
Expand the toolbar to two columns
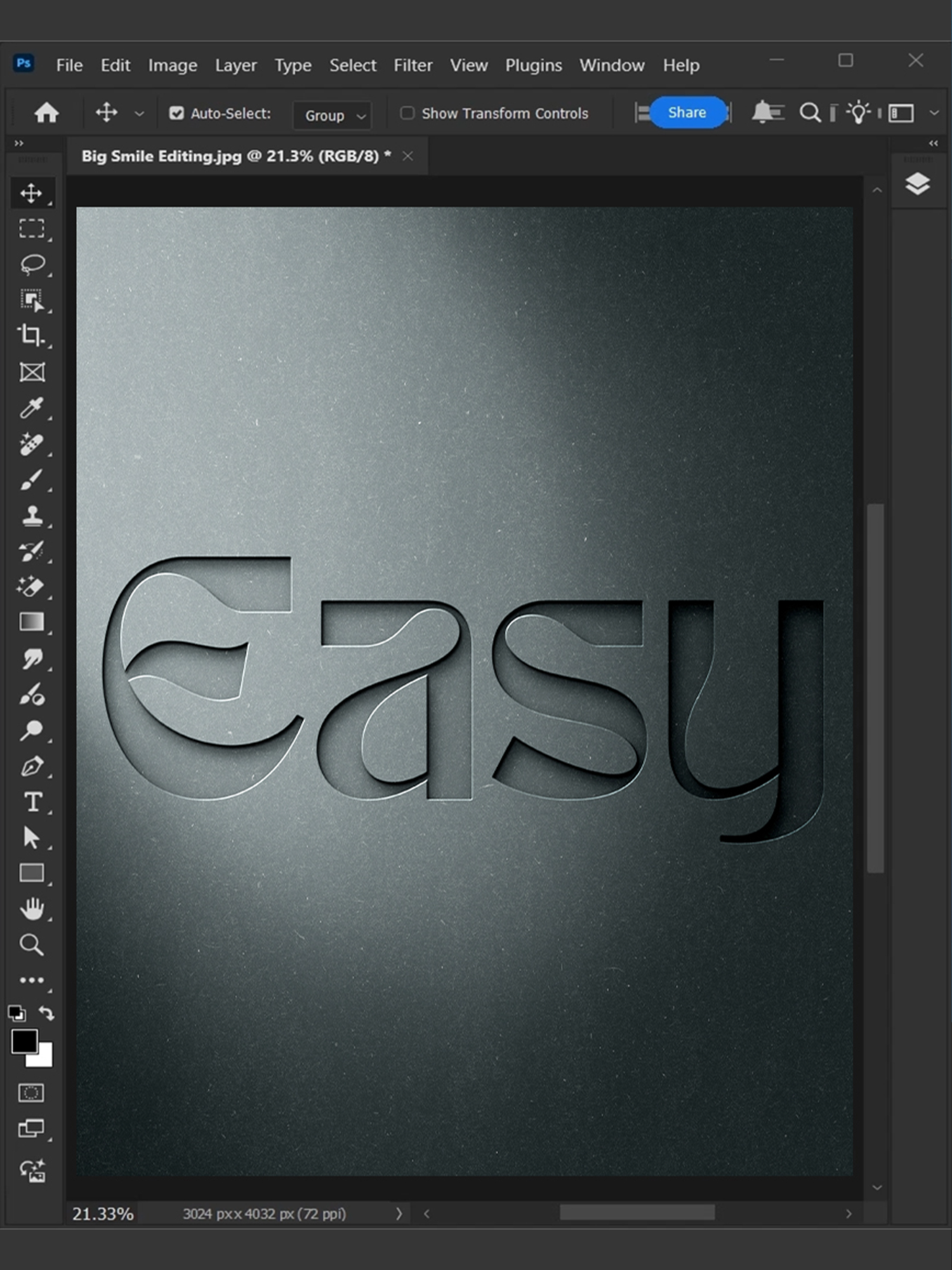point(18,144)
